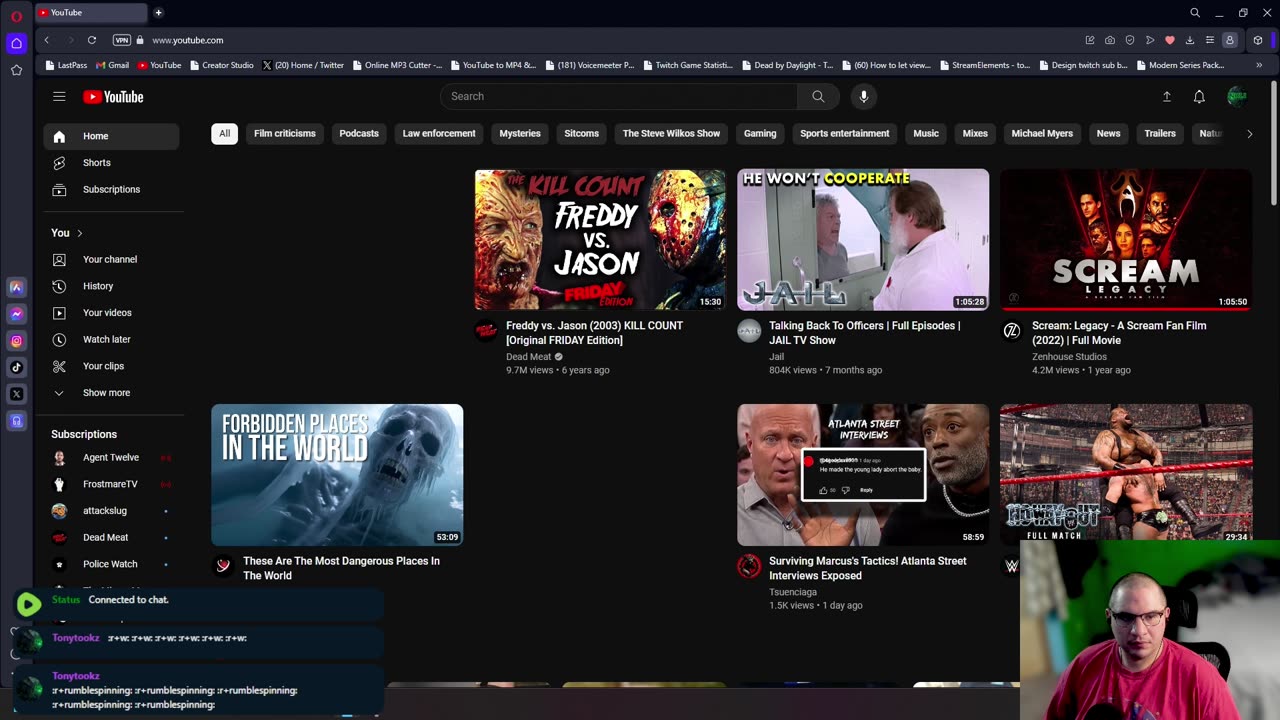Open TikTok in Opera sidebar
The width and height of the screenshot is (1280, 720).
coord(16,367)
